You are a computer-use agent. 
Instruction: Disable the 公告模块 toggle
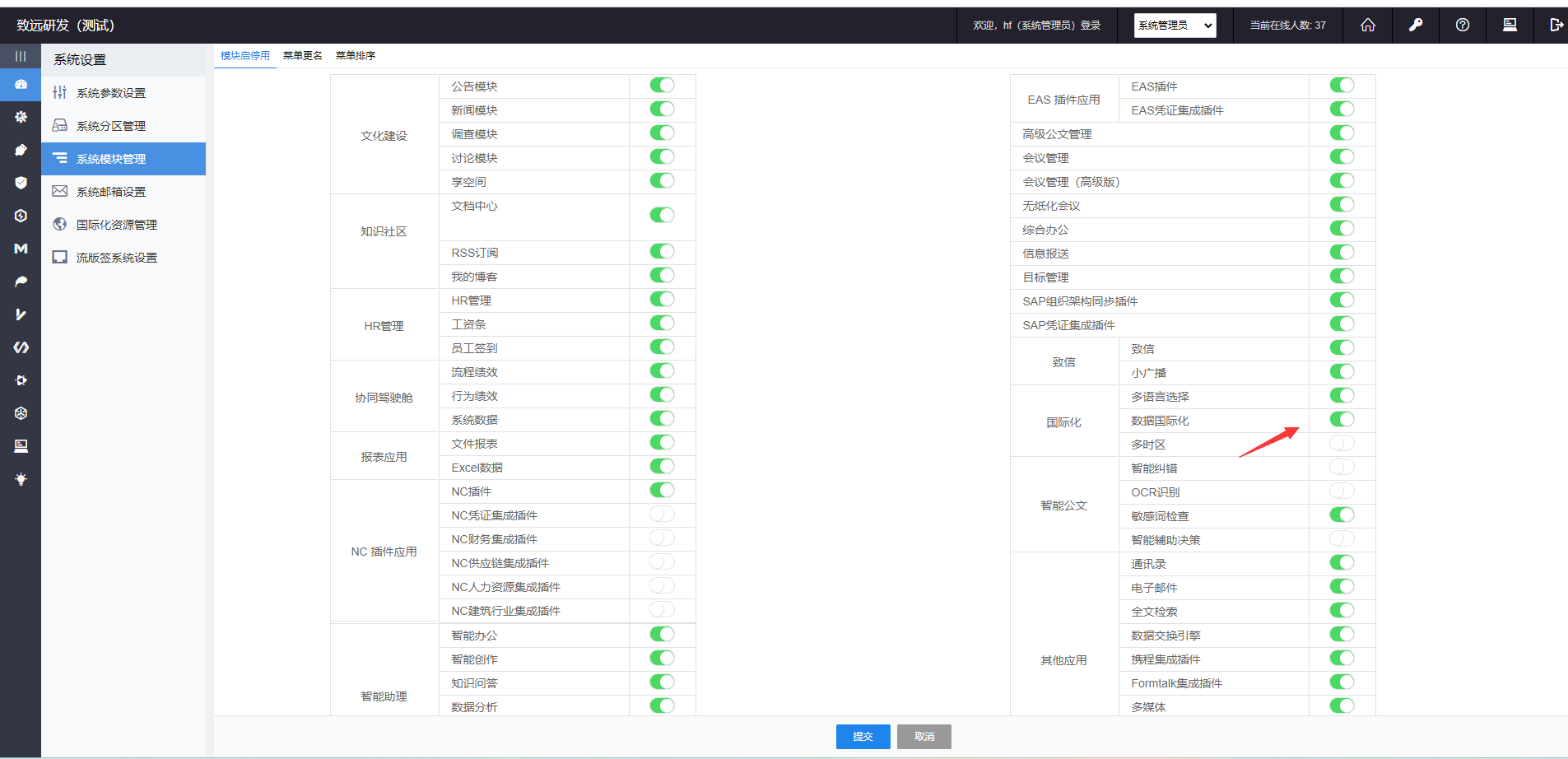(x=661, y=86)
